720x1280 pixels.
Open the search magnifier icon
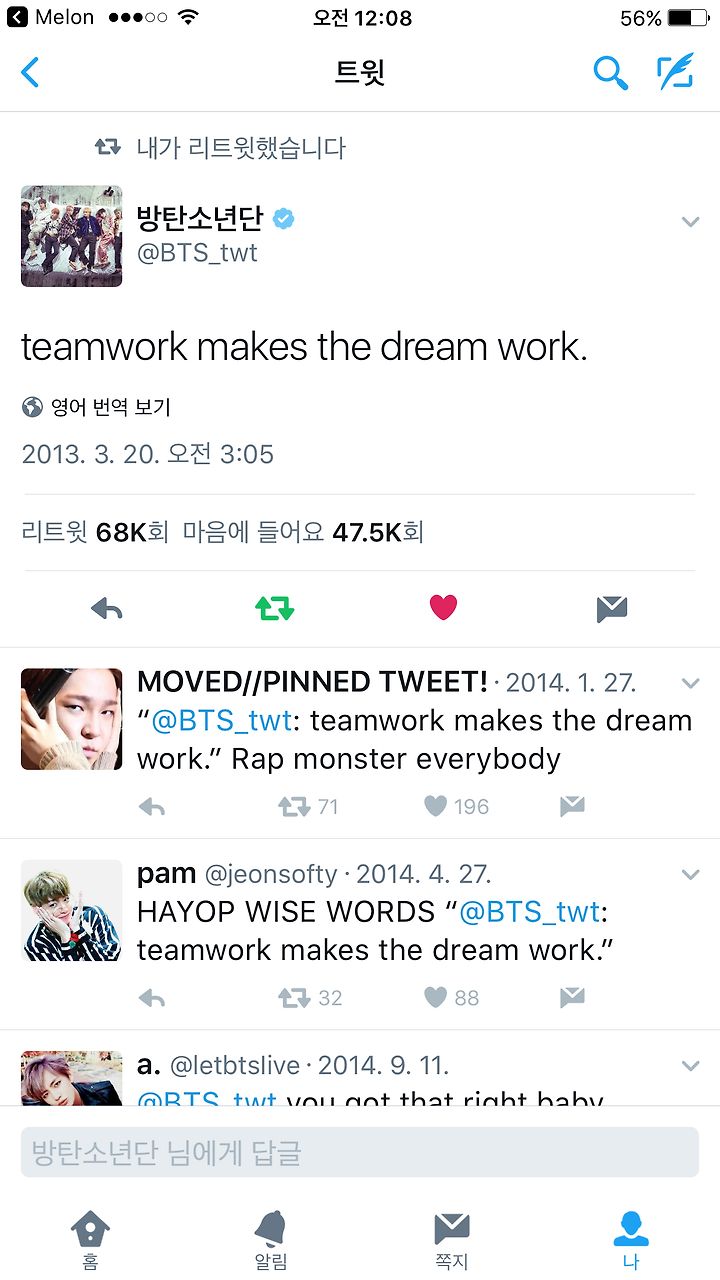(610, 72)
